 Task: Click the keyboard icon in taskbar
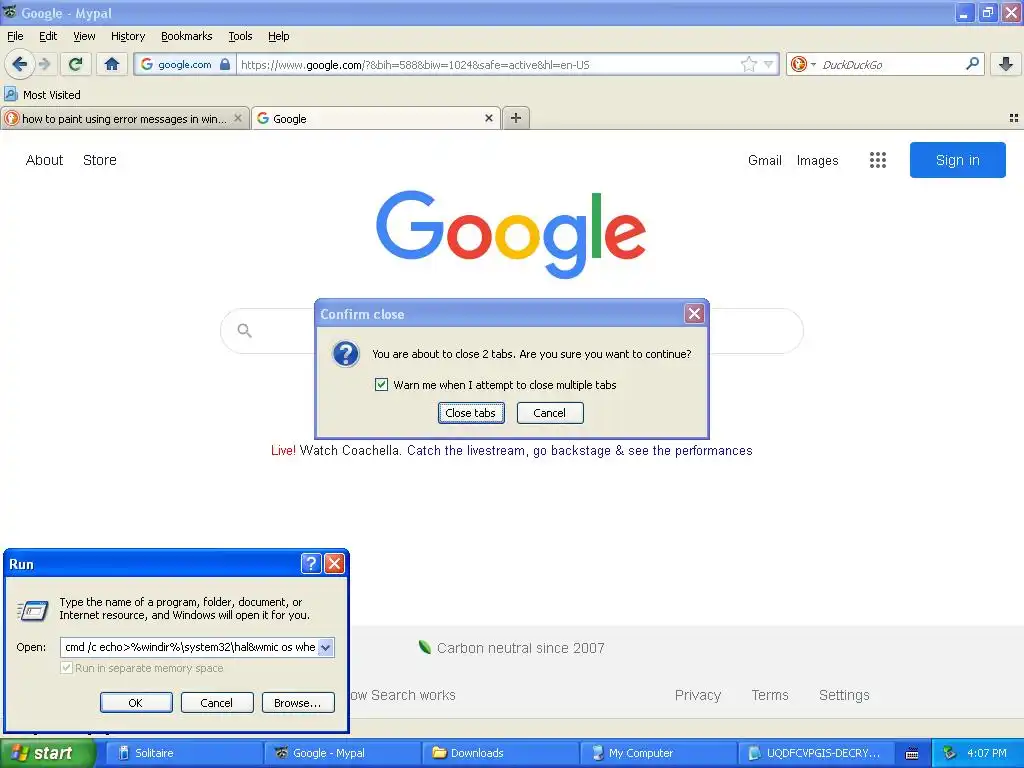912,754
